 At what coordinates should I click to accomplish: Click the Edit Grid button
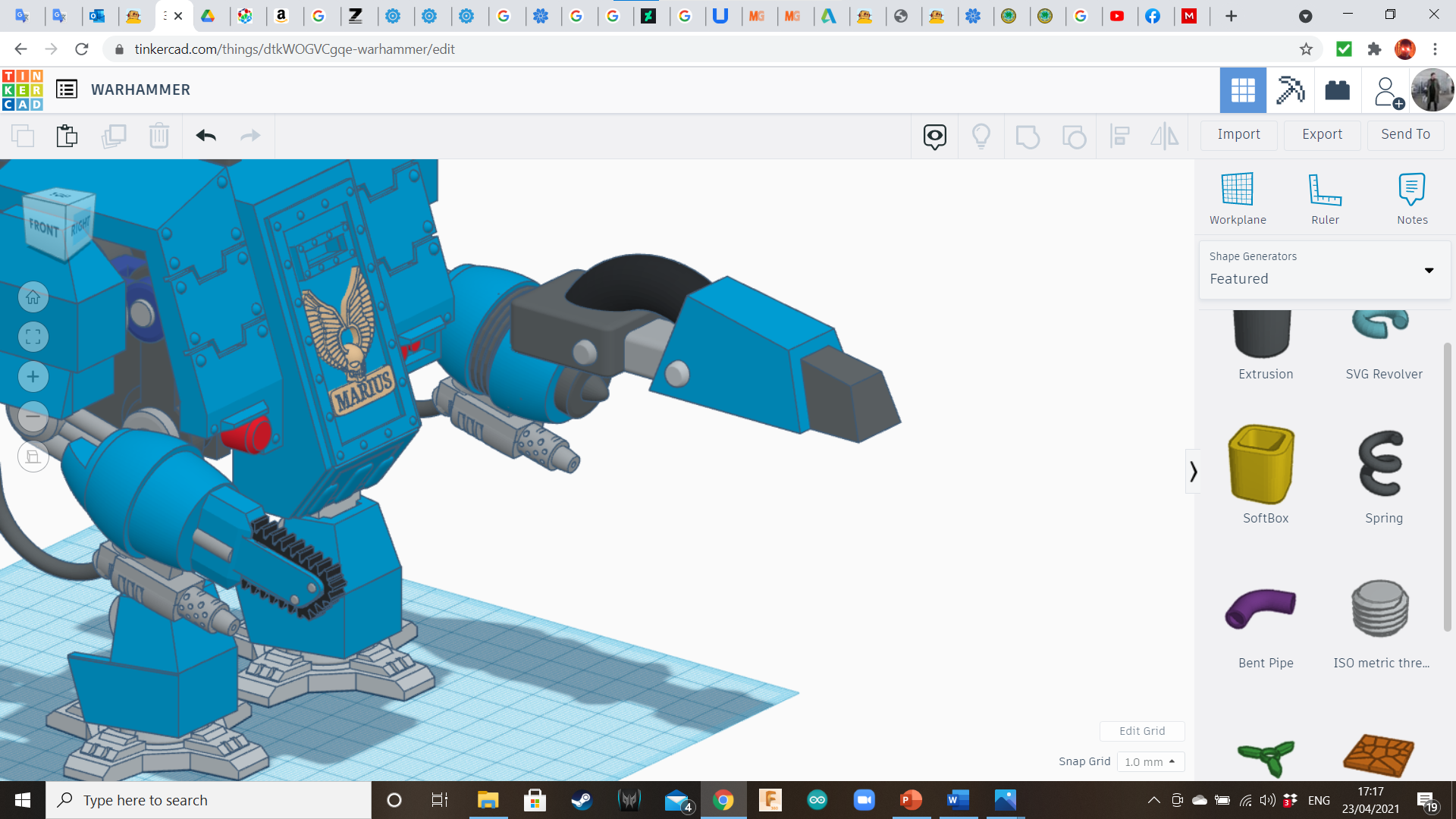pos(1142,731)
